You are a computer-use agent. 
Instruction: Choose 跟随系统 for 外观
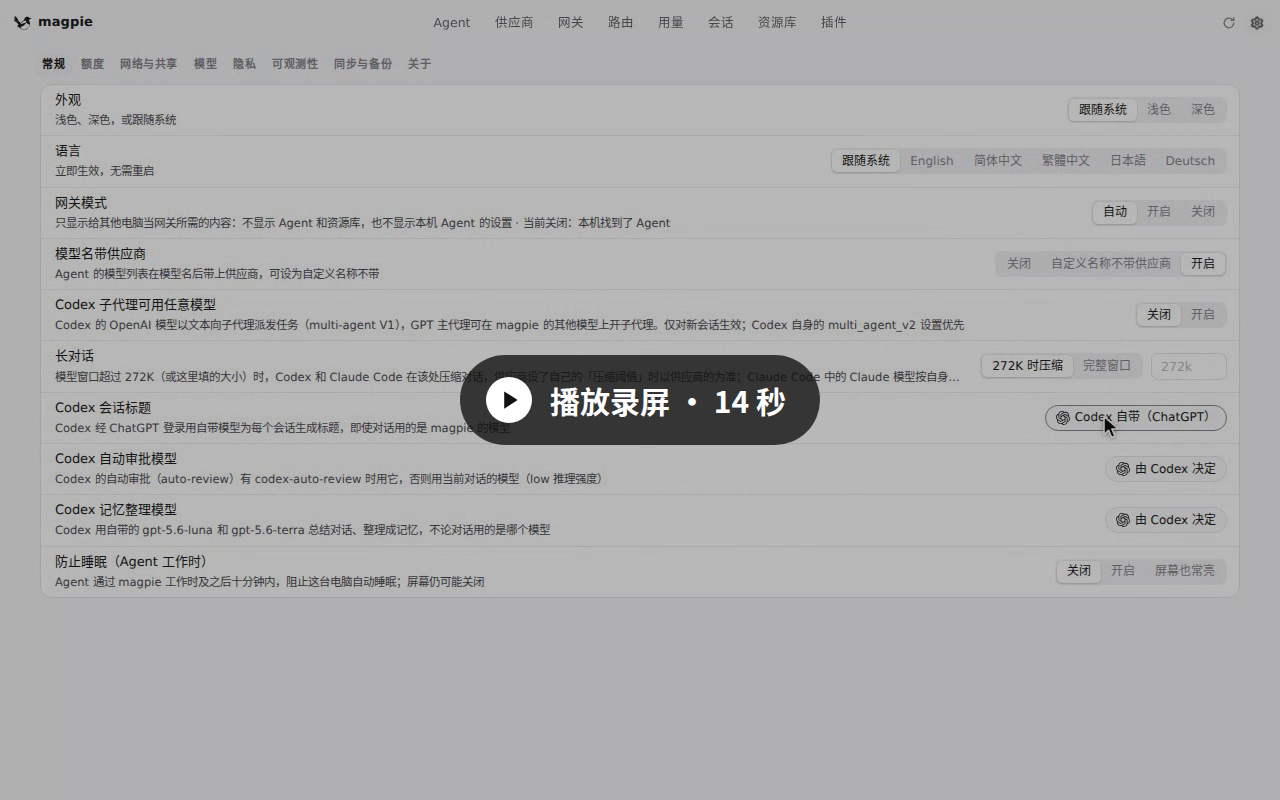coord(1103,109)
